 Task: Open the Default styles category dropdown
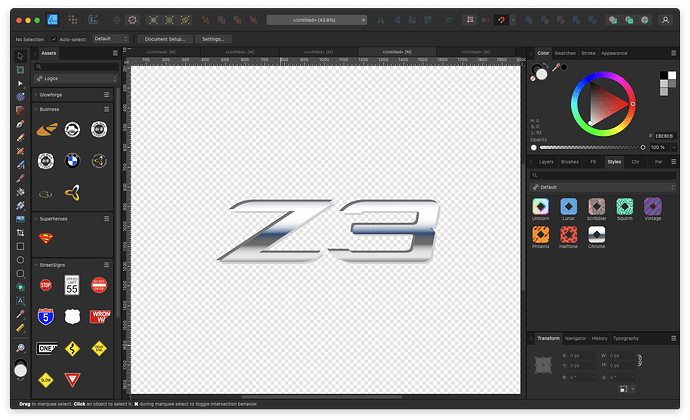click(603, 187)
